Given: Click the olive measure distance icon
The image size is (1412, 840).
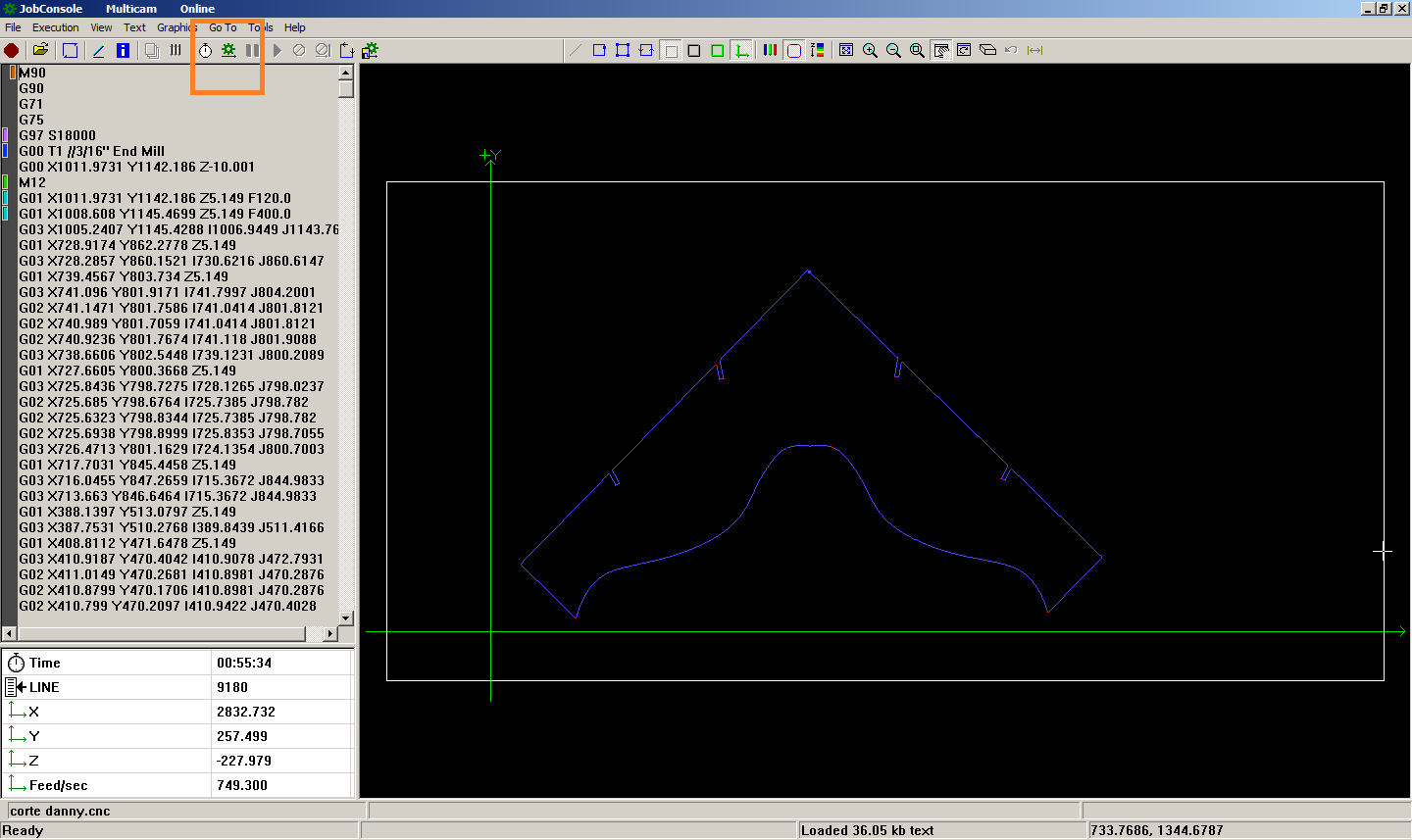Looking at the screenshot, I should tap(1034, 50).
